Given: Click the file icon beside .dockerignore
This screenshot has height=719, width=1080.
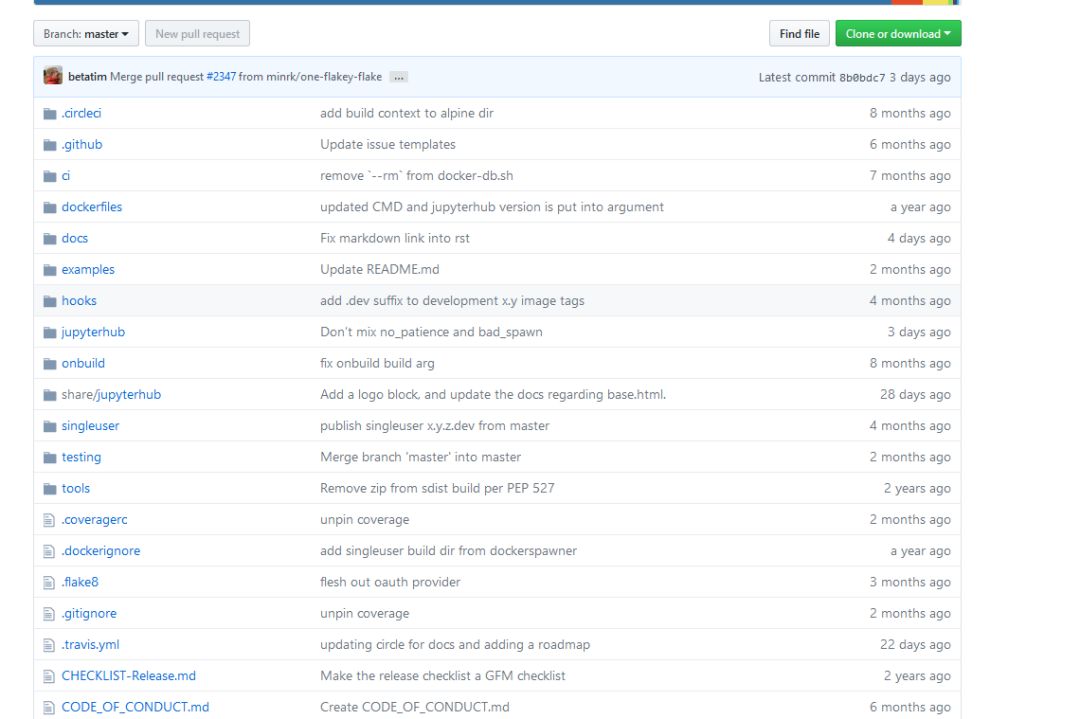Looking at the screenshot, I should (49, 551).
